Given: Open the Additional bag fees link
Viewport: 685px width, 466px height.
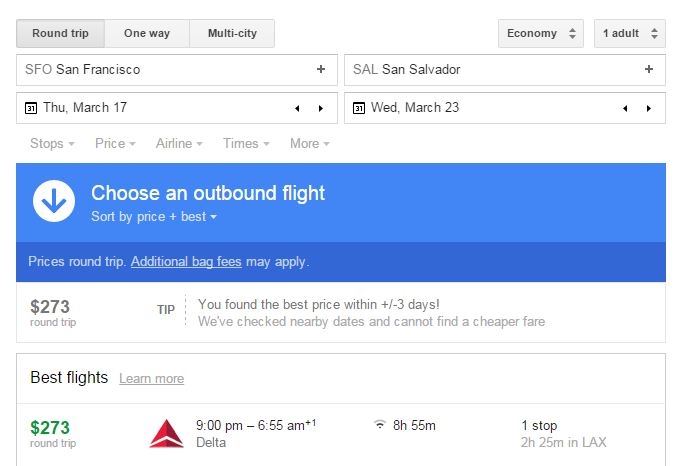Looking at the screenshot, I should [x=186, y=262].
